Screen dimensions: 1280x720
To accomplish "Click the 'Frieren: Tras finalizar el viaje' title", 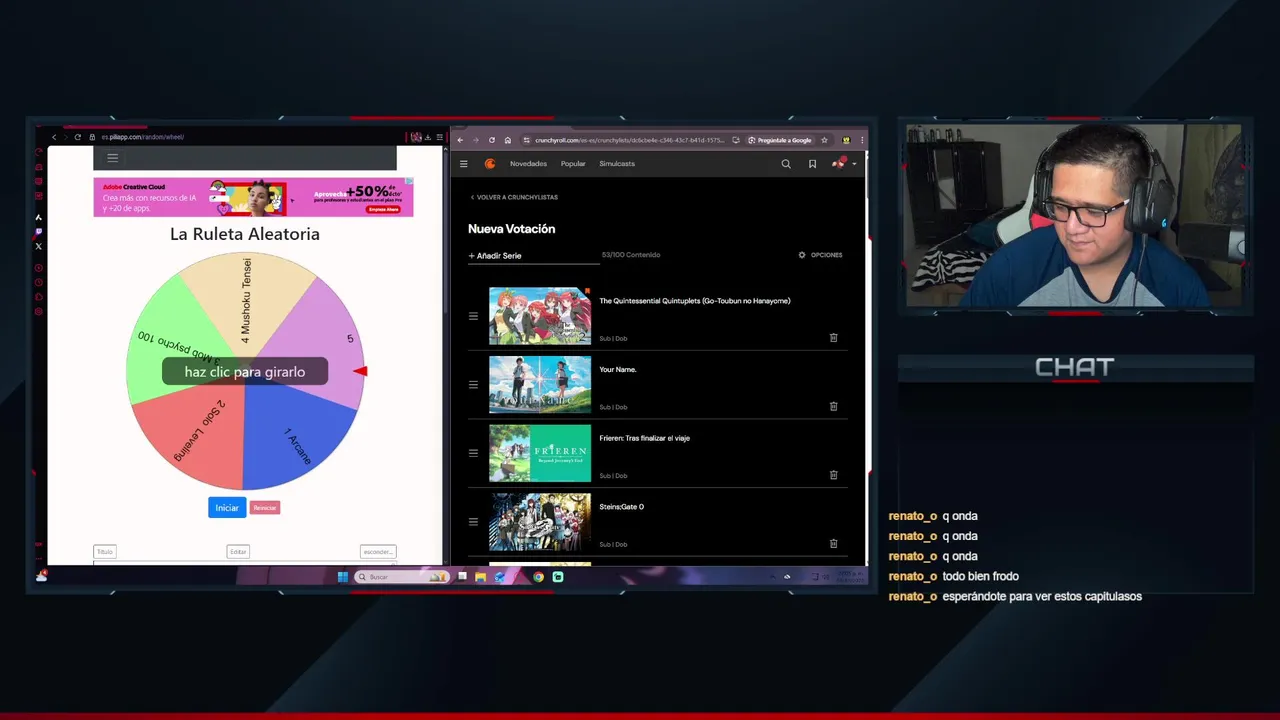I will coord(644,438).
